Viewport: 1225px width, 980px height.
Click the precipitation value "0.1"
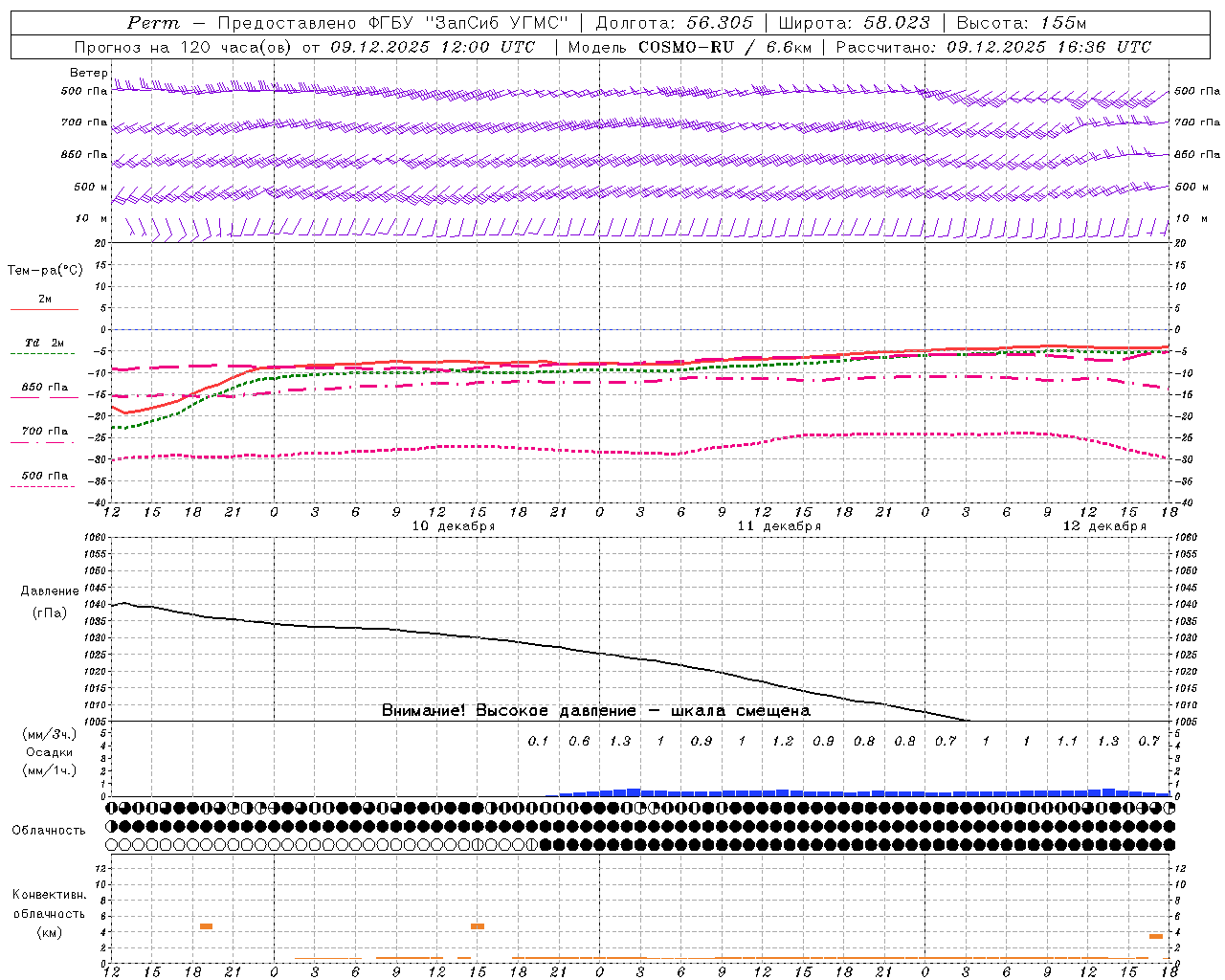(538, 741)
